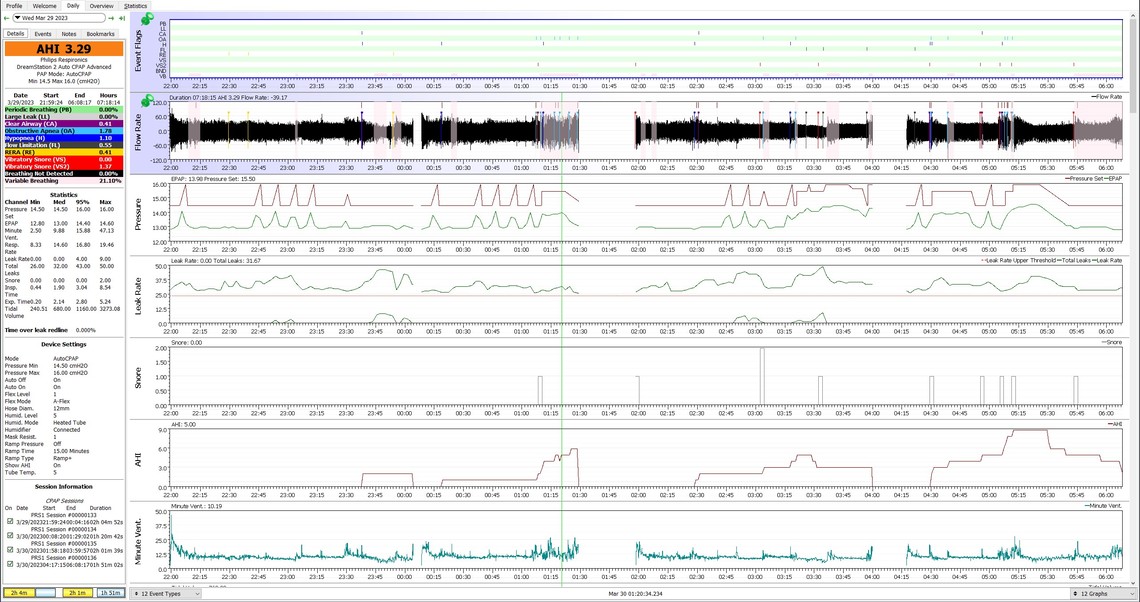
Task: Open the Overview tab
Action: click(102, 5)
